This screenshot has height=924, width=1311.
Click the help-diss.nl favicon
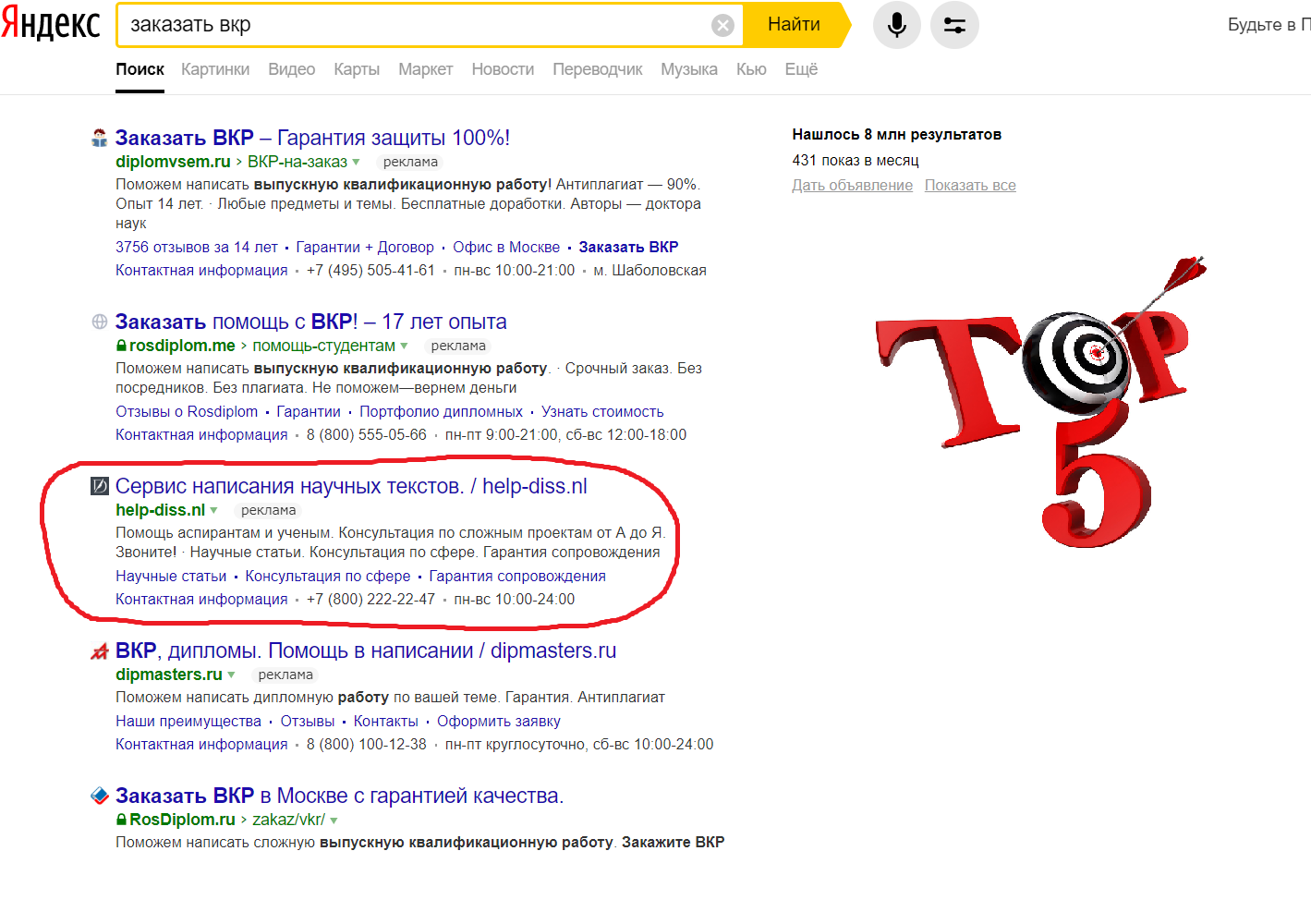[100, 486]
